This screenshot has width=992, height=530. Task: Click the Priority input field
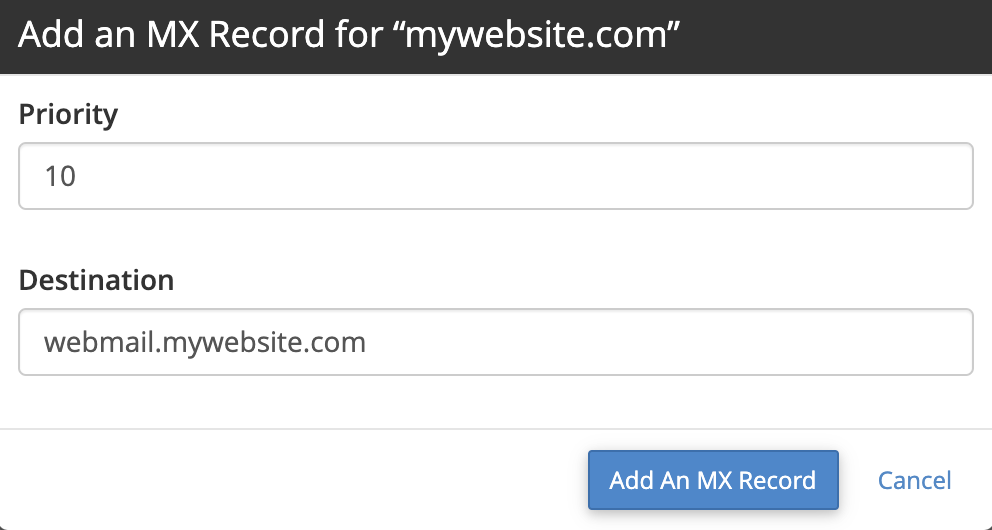(x=495, y=176)
